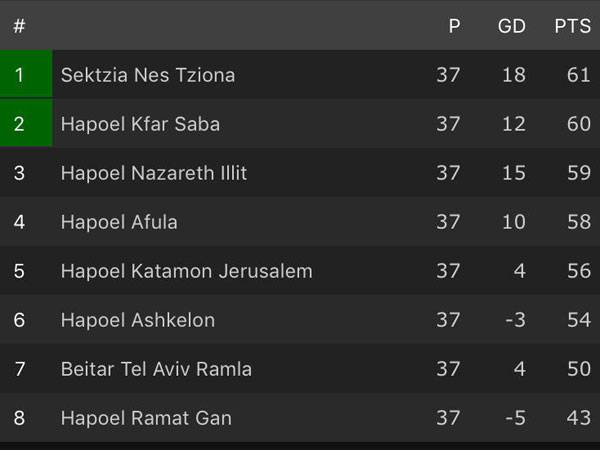Click rank number 3 cell

(19, 173)
